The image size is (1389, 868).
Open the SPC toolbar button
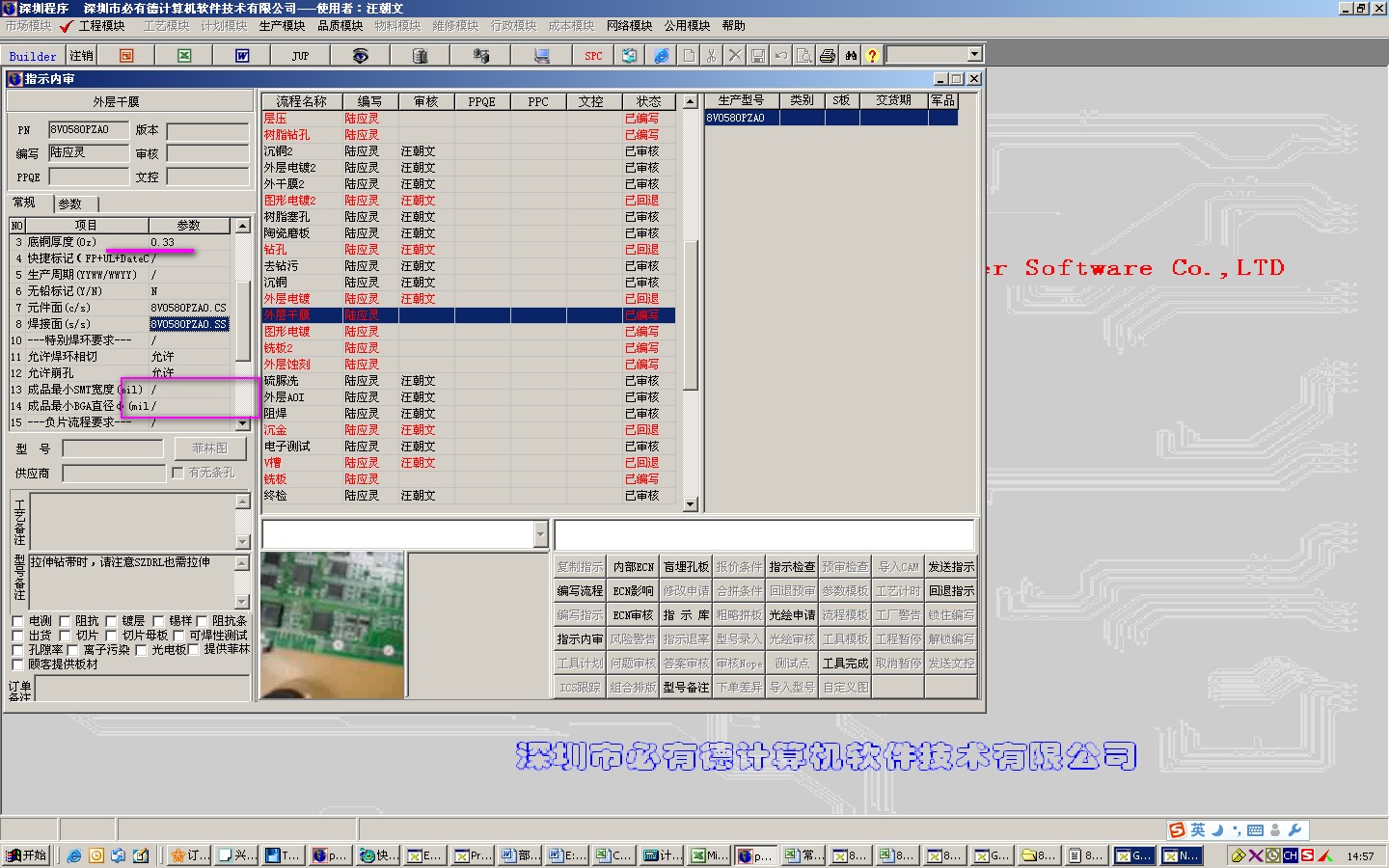pyautogui.click(x=593, y=56)
